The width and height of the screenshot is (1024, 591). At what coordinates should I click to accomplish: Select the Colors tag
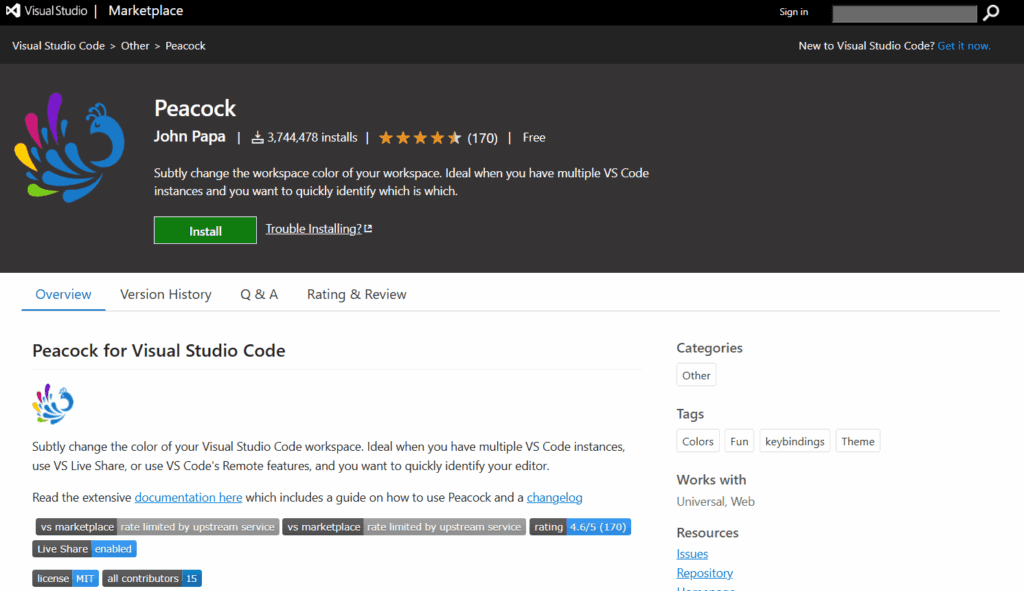[697, 441]
